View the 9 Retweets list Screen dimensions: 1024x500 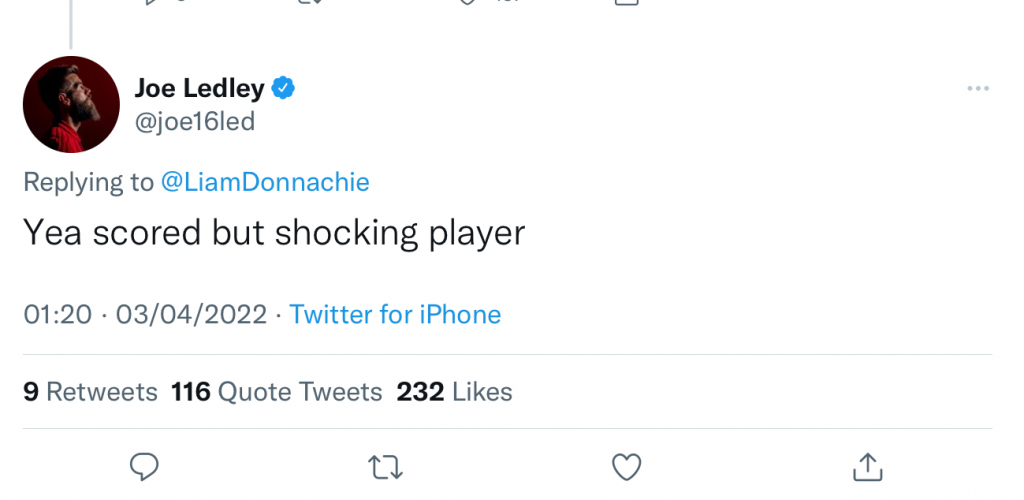coord(90,392)
